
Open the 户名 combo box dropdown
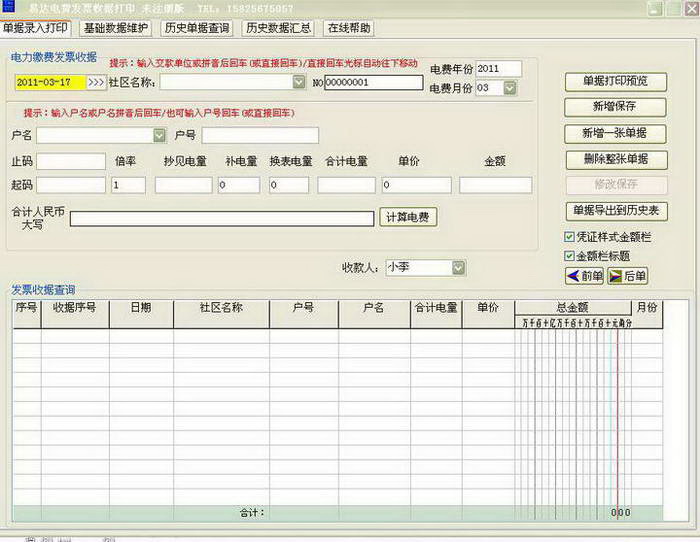pyautogui.click(x=159, y=135)
